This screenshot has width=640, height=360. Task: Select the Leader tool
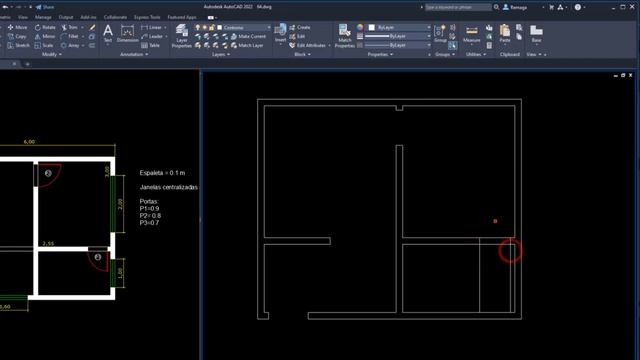152,36
